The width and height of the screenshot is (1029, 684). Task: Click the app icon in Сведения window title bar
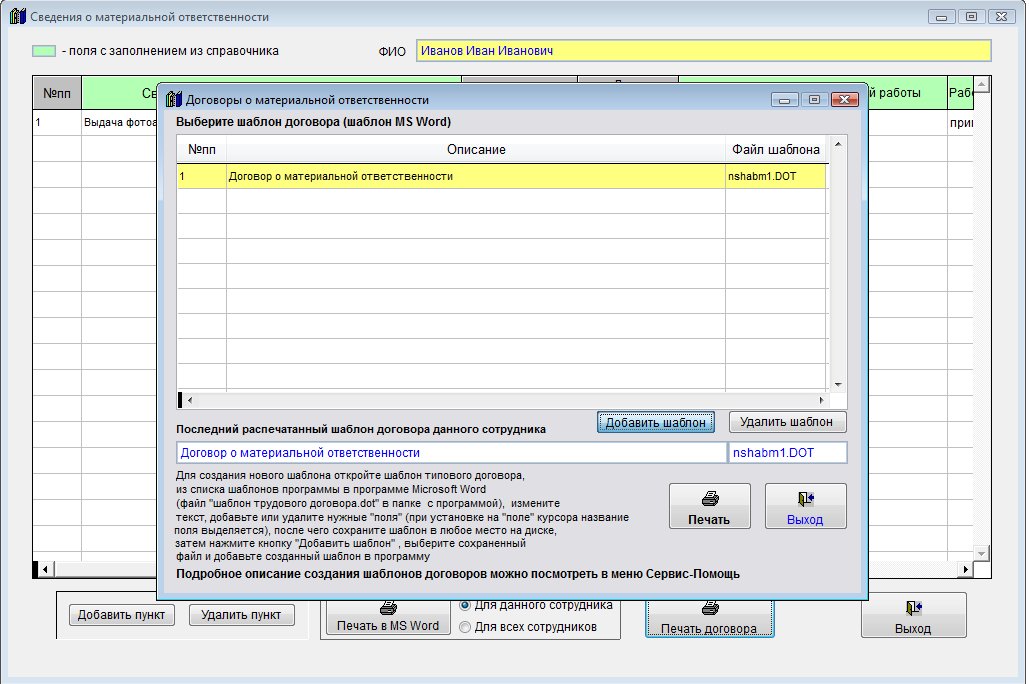point(18,16)
